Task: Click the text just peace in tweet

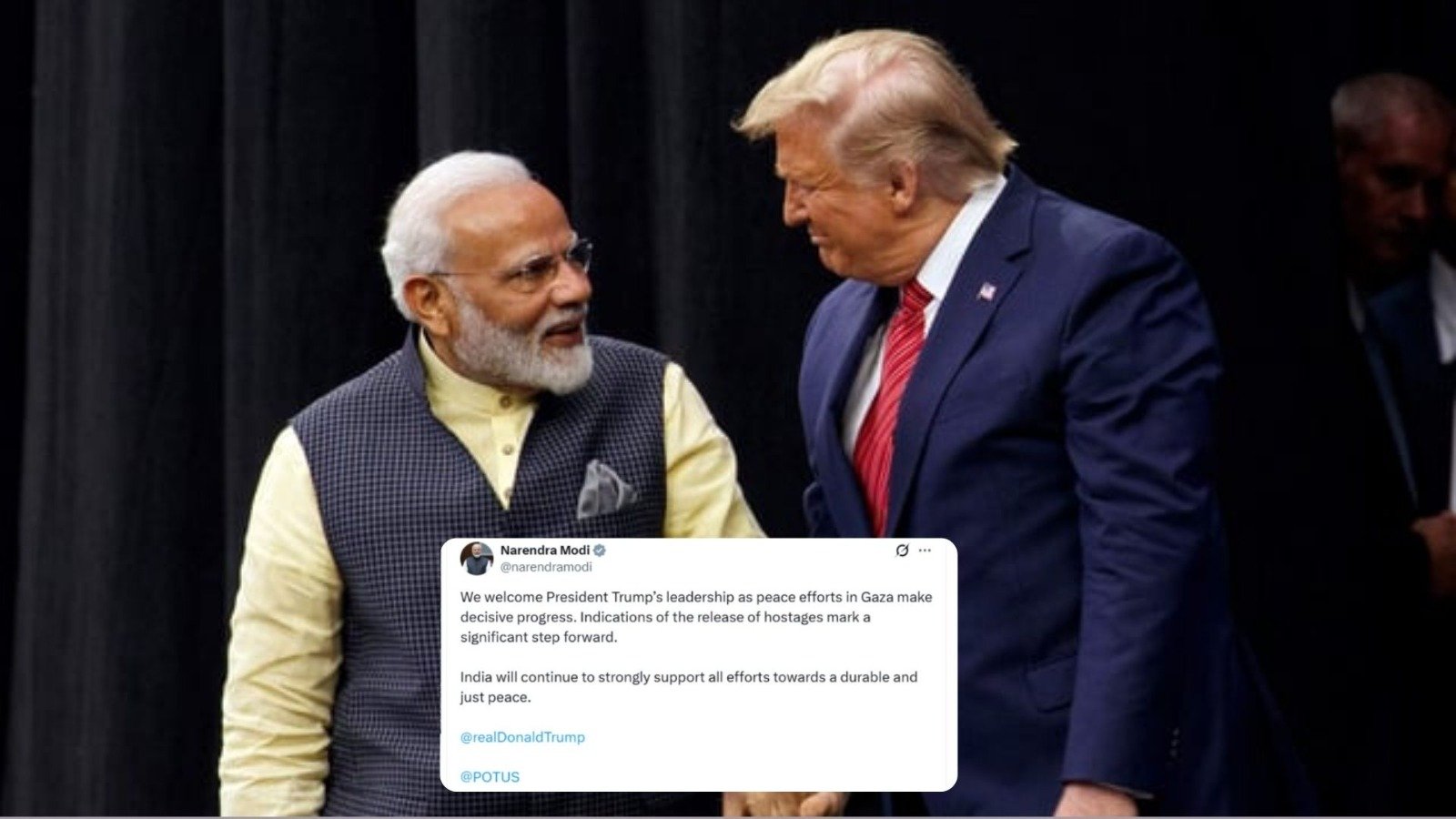Action: coord(495,698)
